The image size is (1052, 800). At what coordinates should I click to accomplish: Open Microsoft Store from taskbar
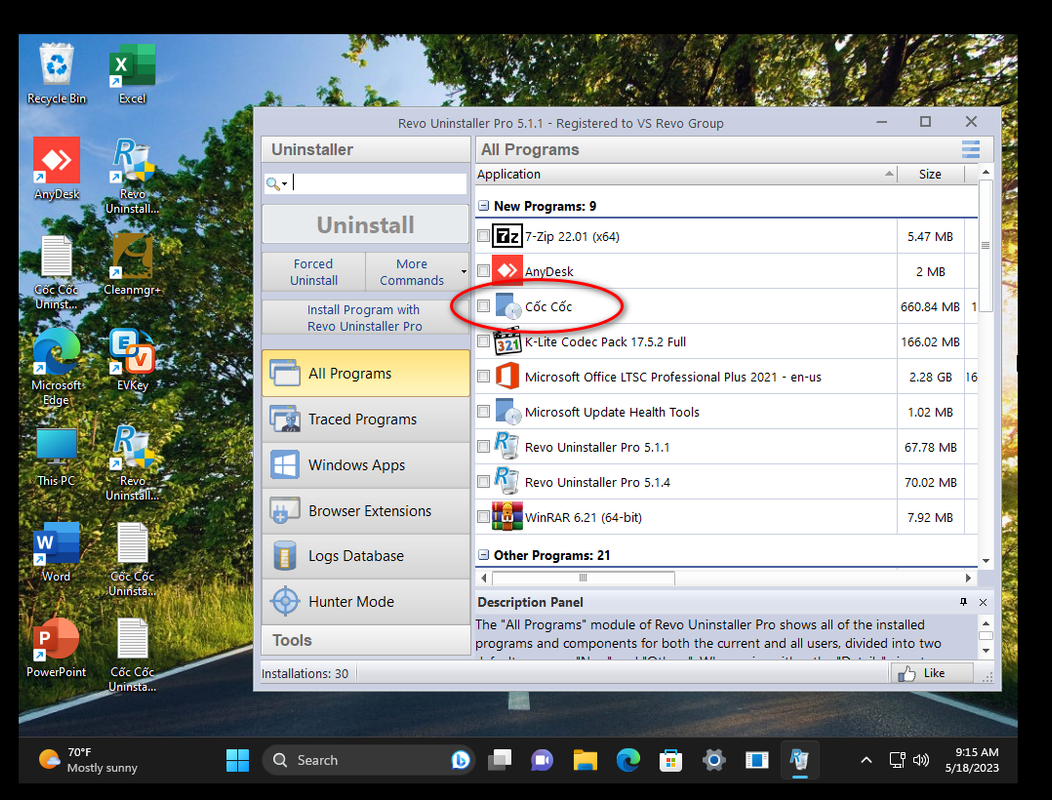pos(671,760)
